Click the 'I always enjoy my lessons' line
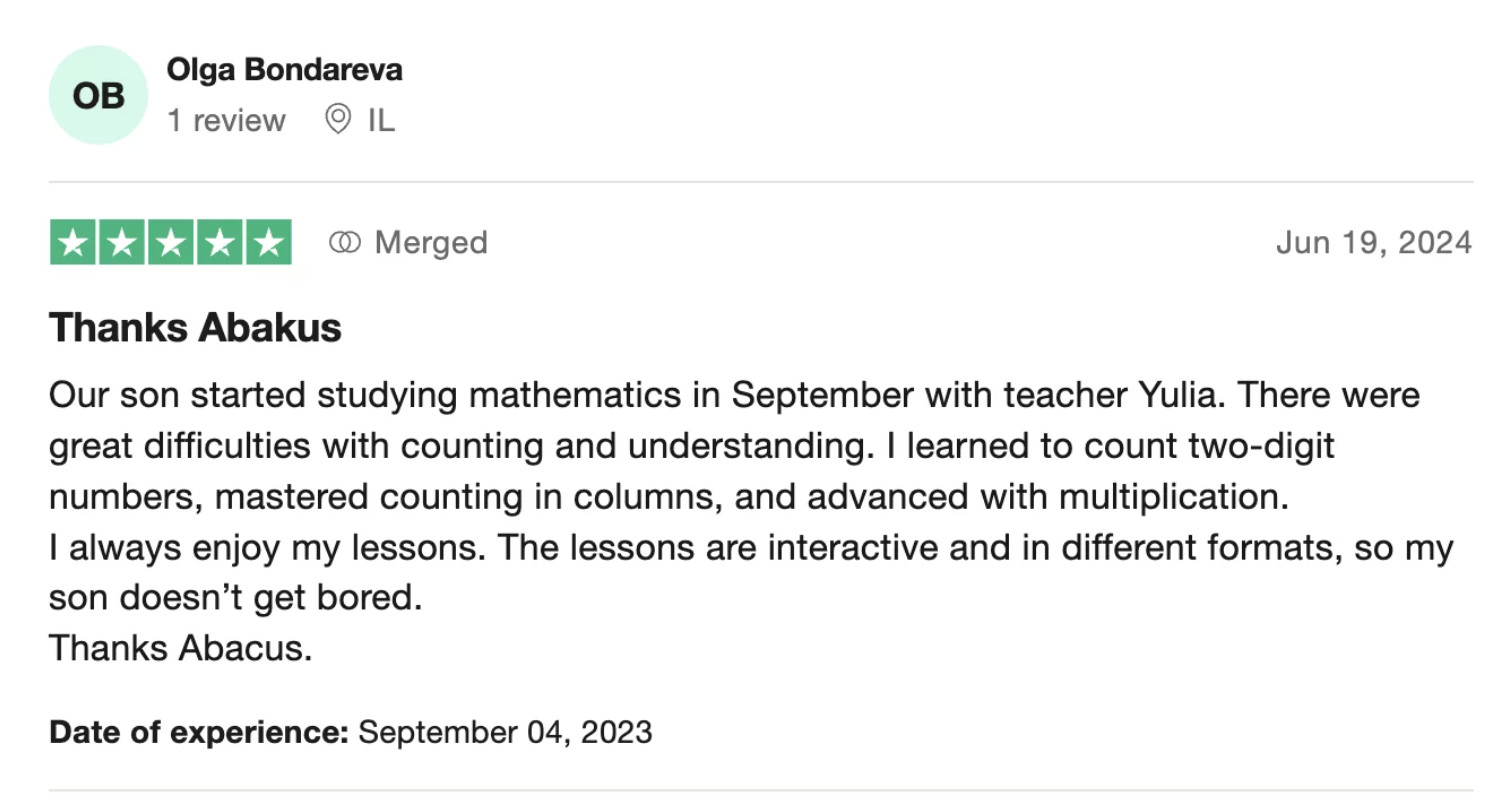This screenshot has height=797, width=1496. pos(751,548)
